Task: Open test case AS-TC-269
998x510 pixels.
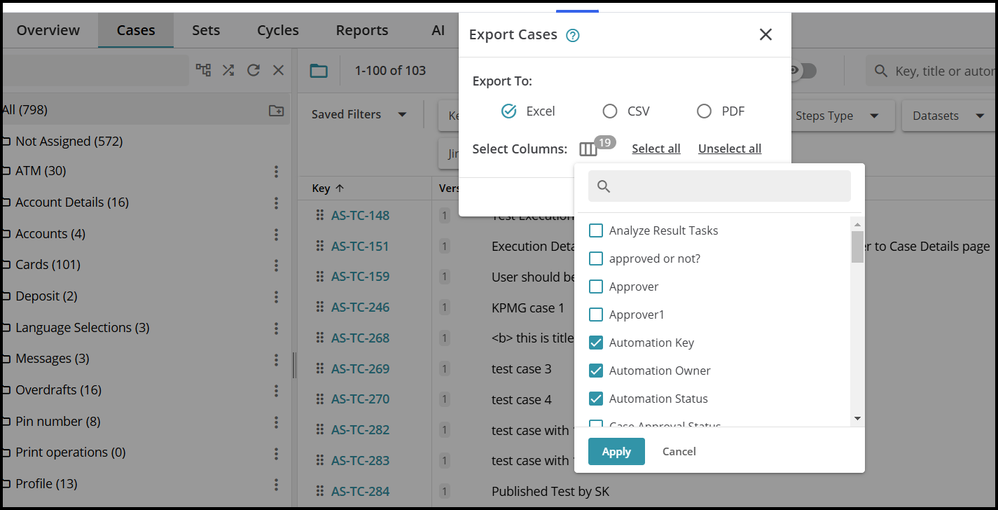Action: 360,369
